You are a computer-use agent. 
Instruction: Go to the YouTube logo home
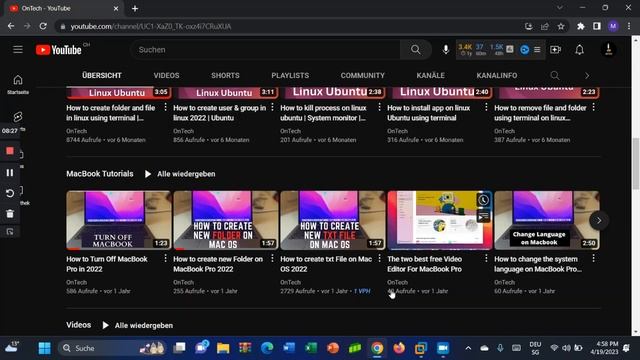pyautogui.click(x=59, y=50)
